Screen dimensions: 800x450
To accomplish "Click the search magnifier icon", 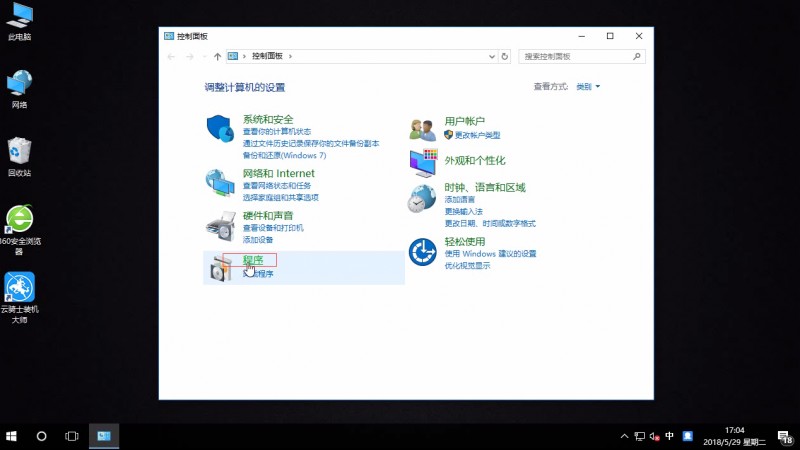I will pyautogui.click(x=637, y=56).
